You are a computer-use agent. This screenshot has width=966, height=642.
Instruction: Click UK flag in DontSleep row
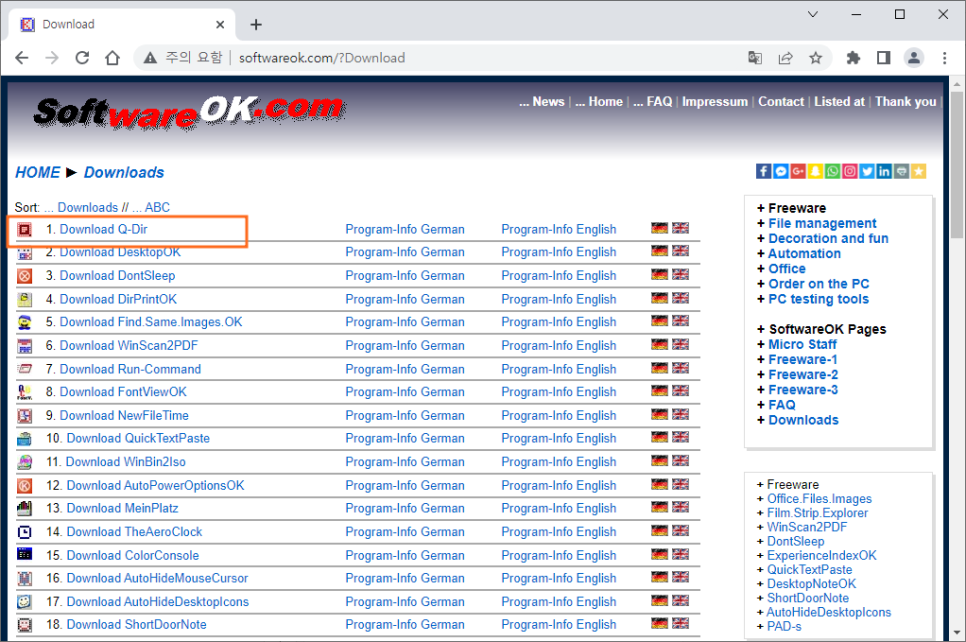(680, 274)
